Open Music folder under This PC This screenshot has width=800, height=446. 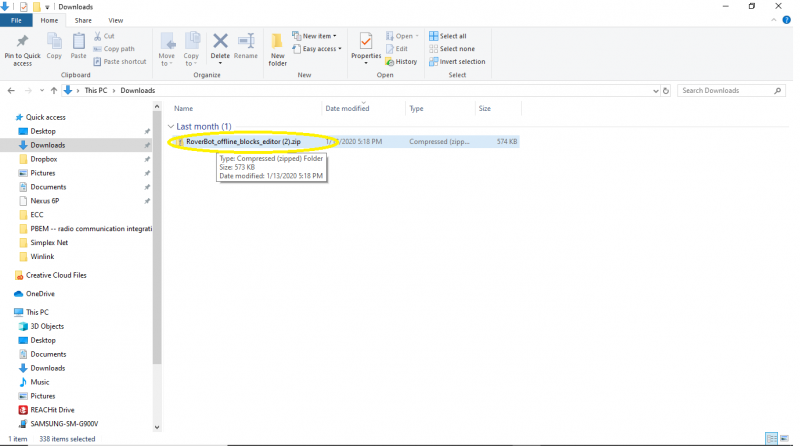click(x=40, y=382)
